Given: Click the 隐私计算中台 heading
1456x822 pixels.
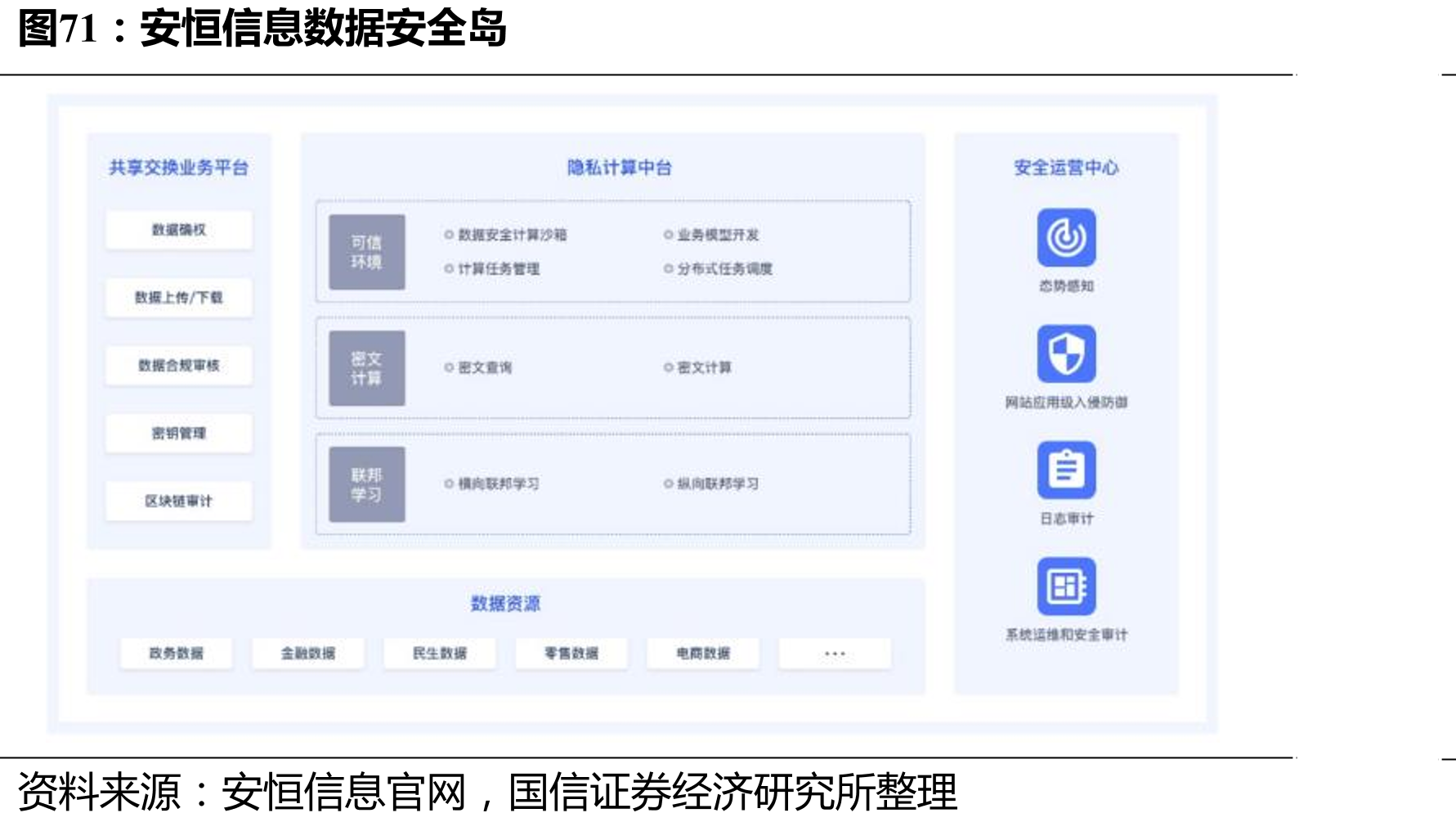Looking at the screenshot, I should 620,168.
